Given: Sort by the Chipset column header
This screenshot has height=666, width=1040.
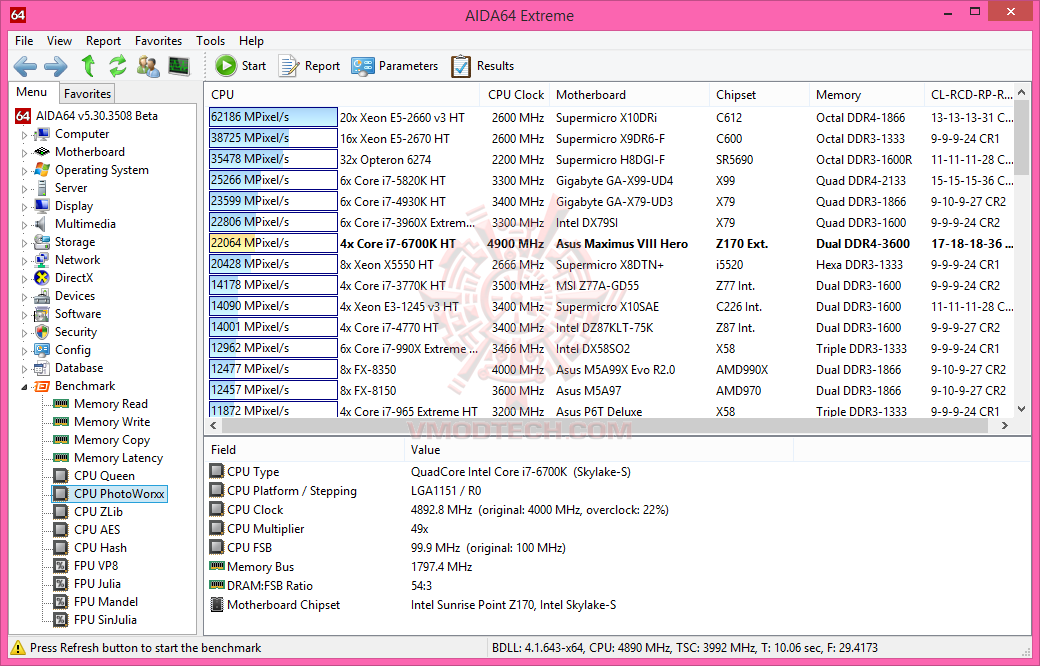Looking at the screenshot, I should tap(759, 95).
